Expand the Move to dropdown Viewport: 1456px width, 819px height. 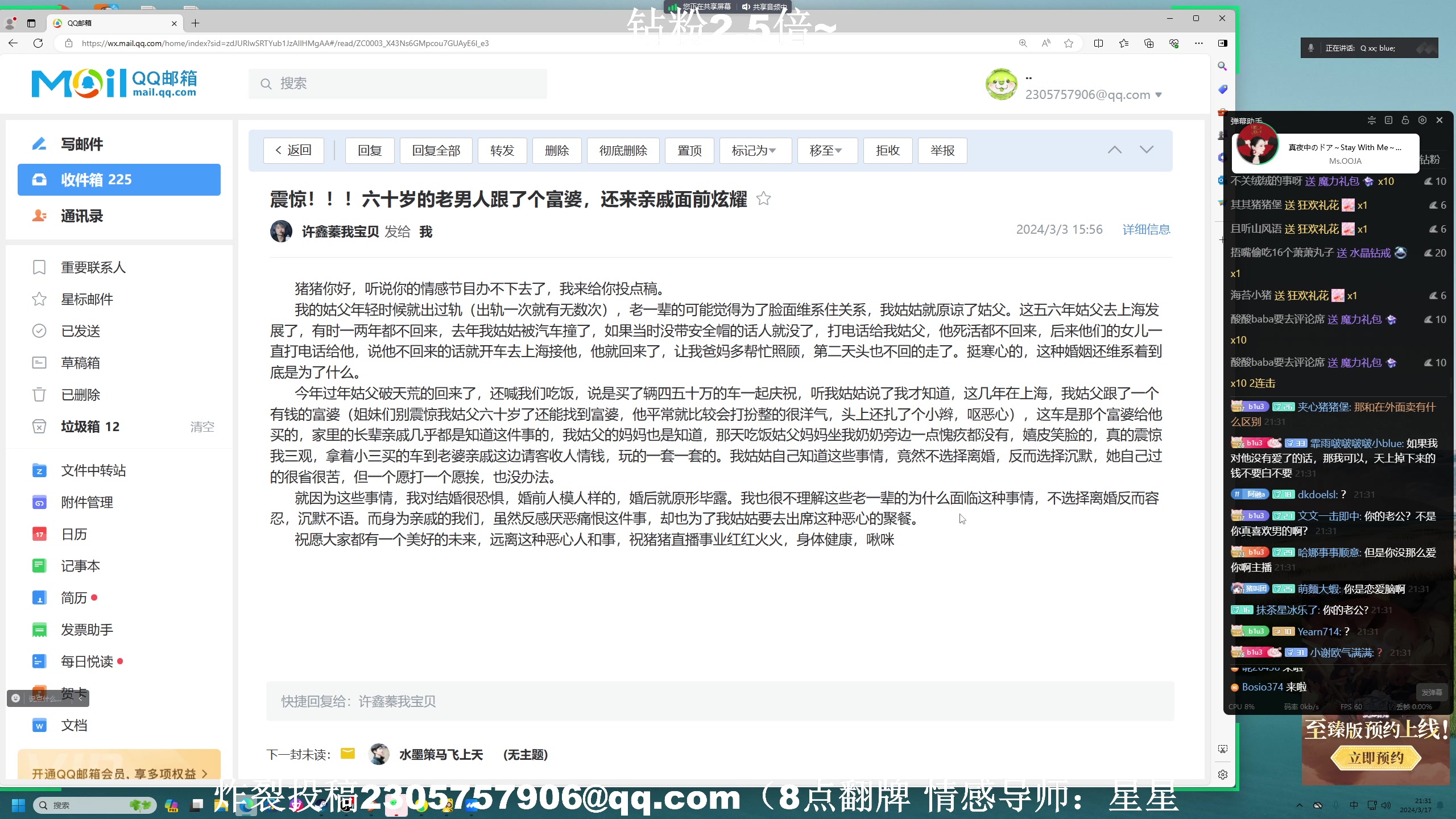[x=826, y=151]
